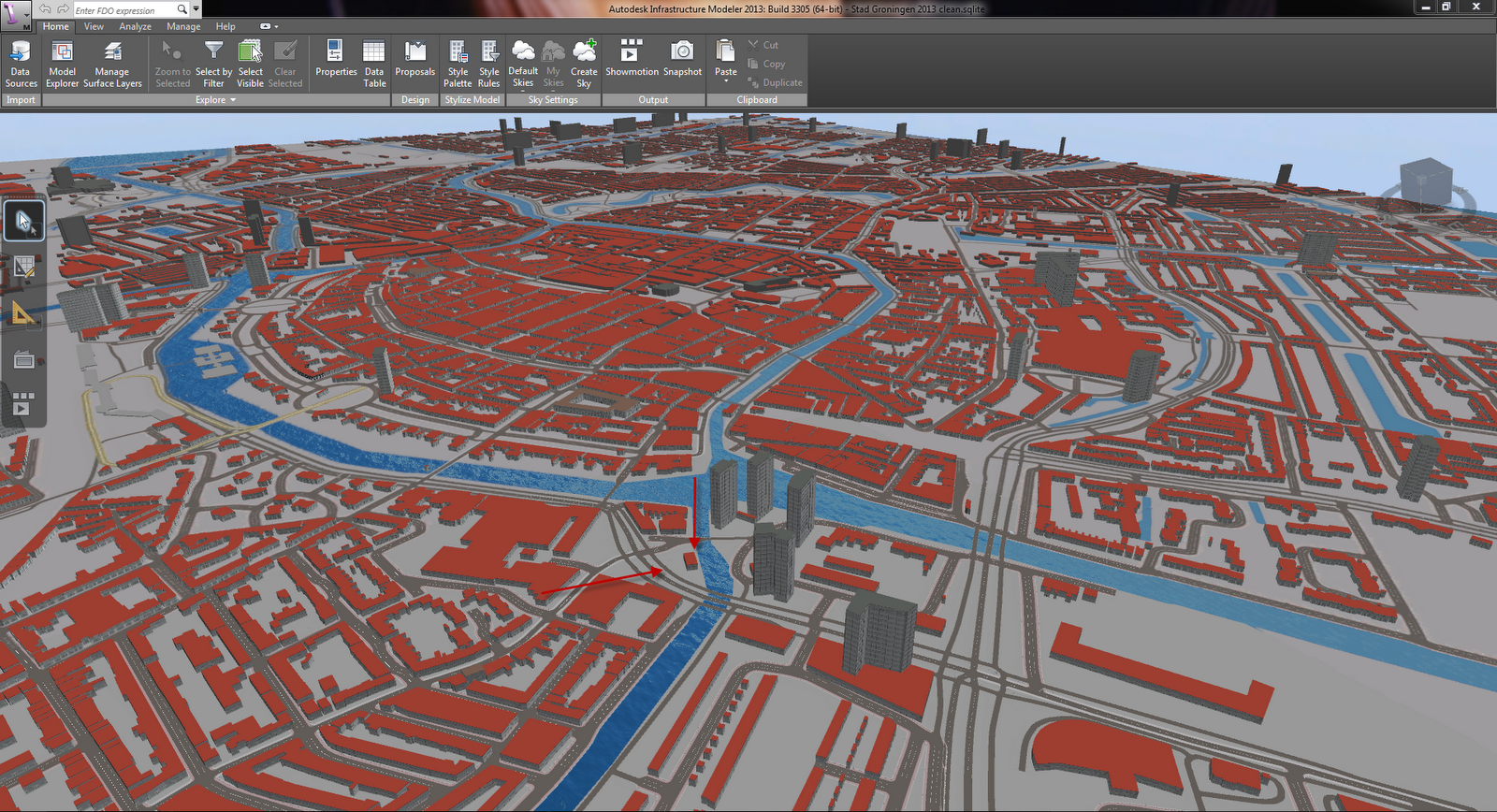Click the Copy command
The height and width of the screenshot is (812, 1497).
point(766,64)
